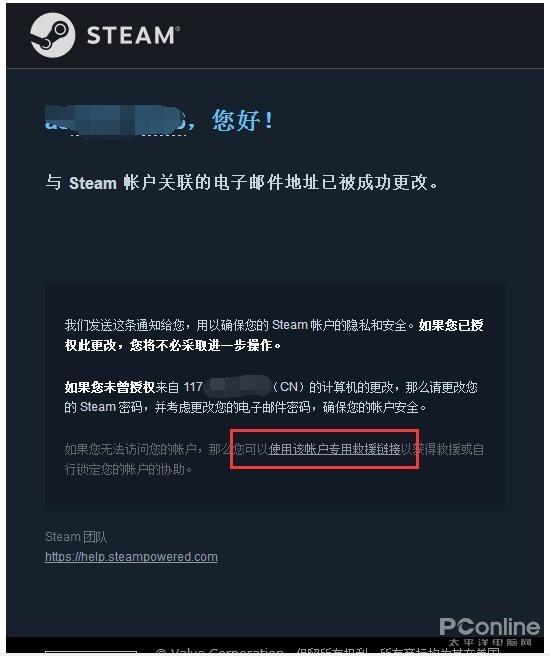Image resolution: width=550 pixels, height=656 pixels.
Task: Click the Steam logo icon
Action: click(x=53, y=35)
